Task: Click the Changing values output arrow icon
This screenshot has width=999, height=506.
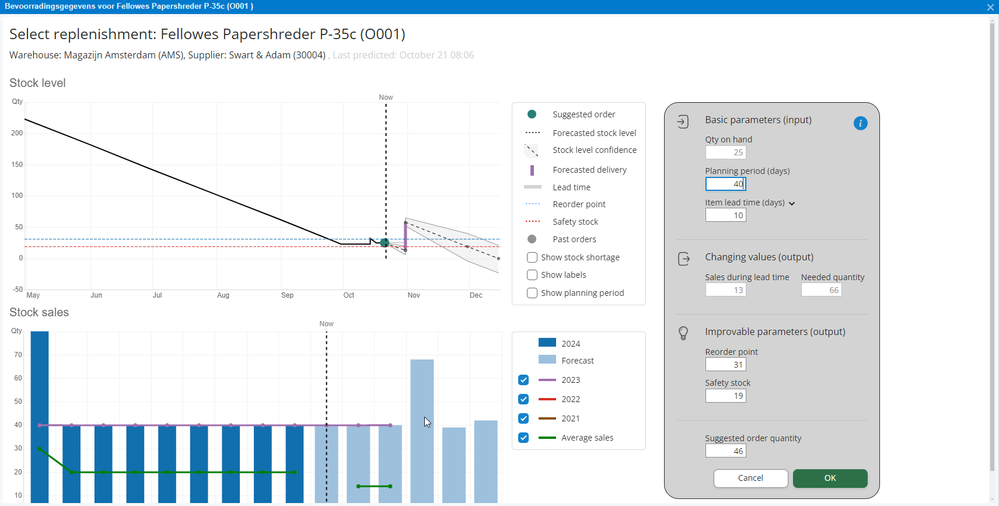Action: click(683, 259)
